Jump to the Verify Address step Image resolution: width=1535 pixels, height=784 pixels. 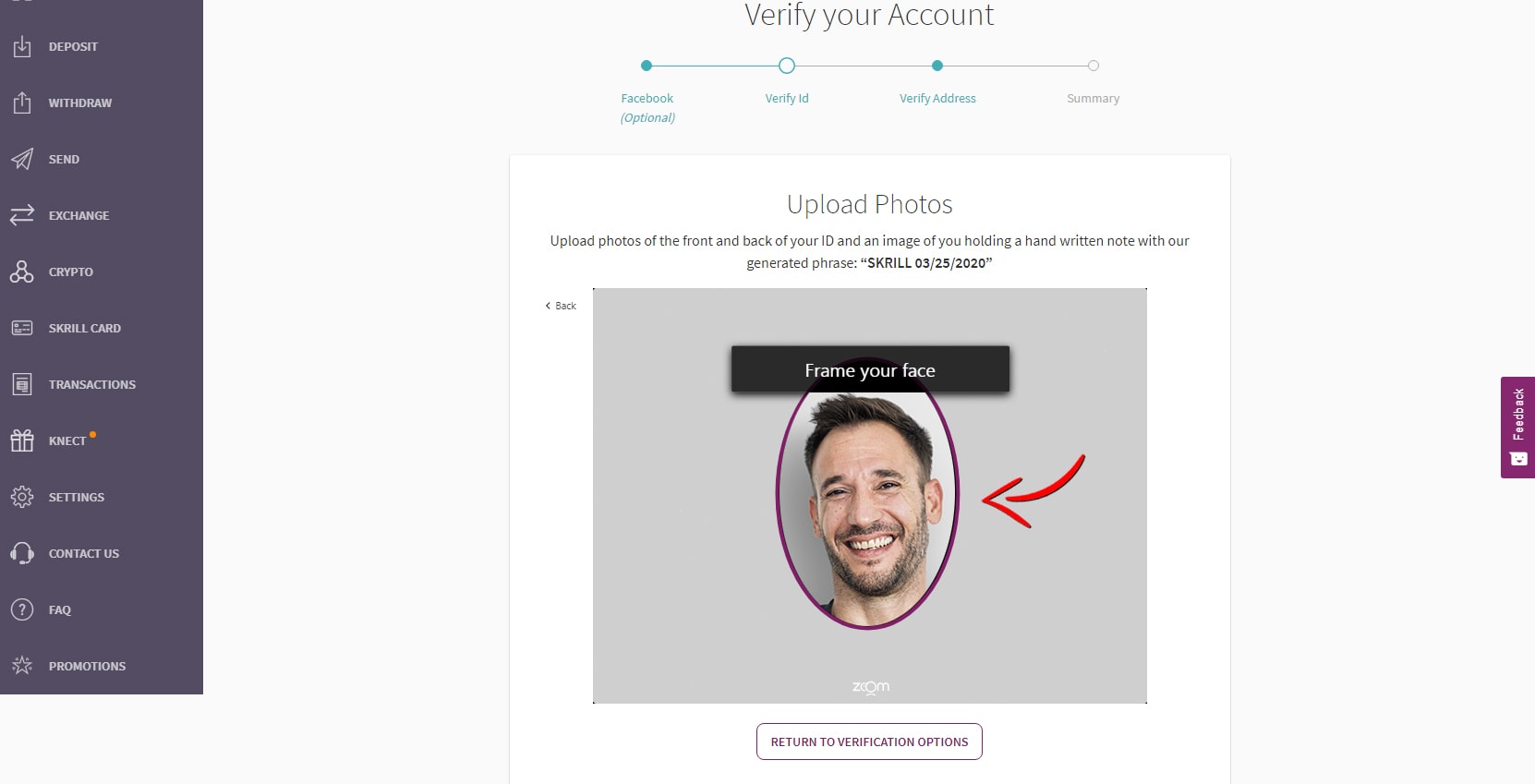click(937, 98)
